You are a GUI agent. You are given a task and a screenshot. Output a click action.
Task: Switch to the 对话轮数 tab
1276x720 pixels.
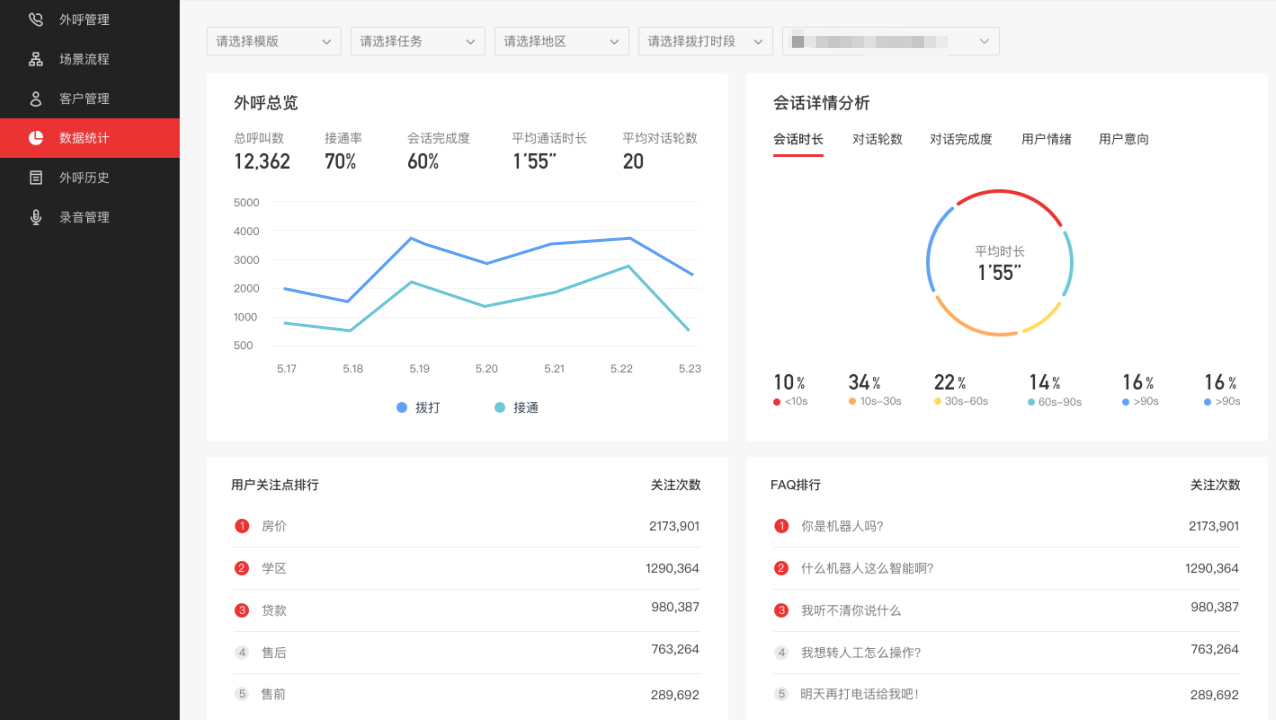877,139
